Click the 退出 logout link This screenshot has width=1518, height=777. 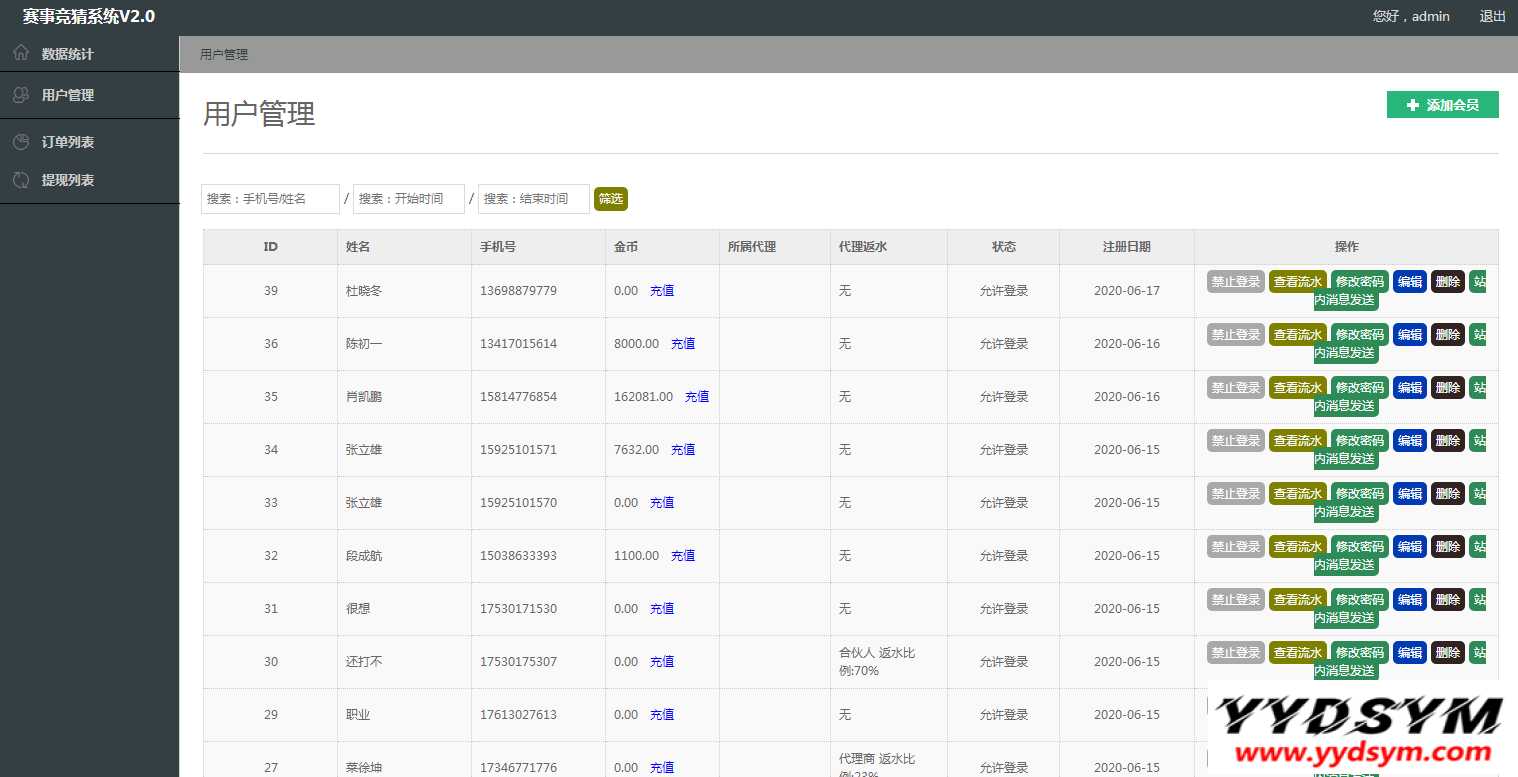pos(1492,16)
